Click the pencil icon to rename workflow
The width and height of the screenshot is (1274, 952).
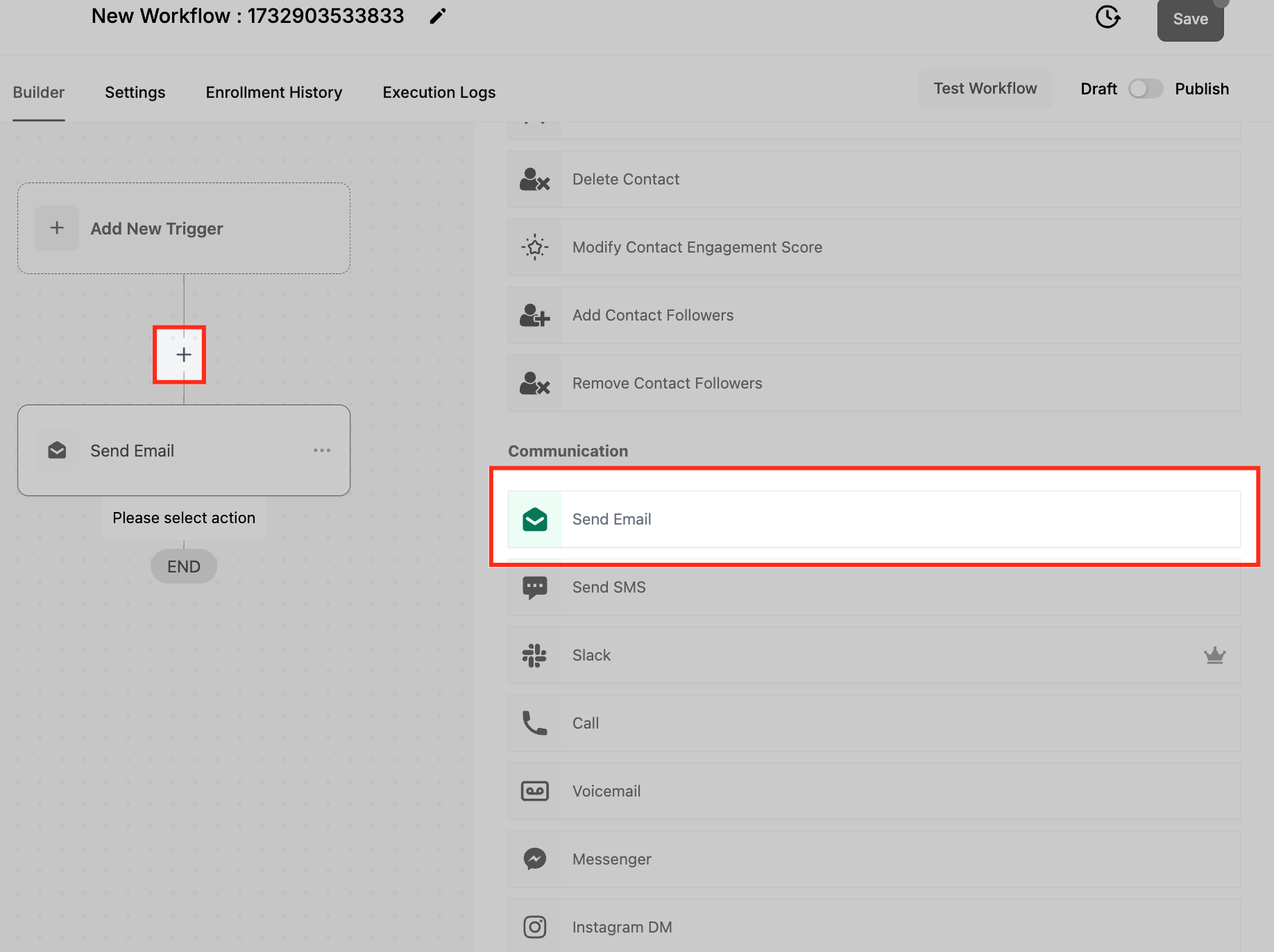tap(437, 15)
